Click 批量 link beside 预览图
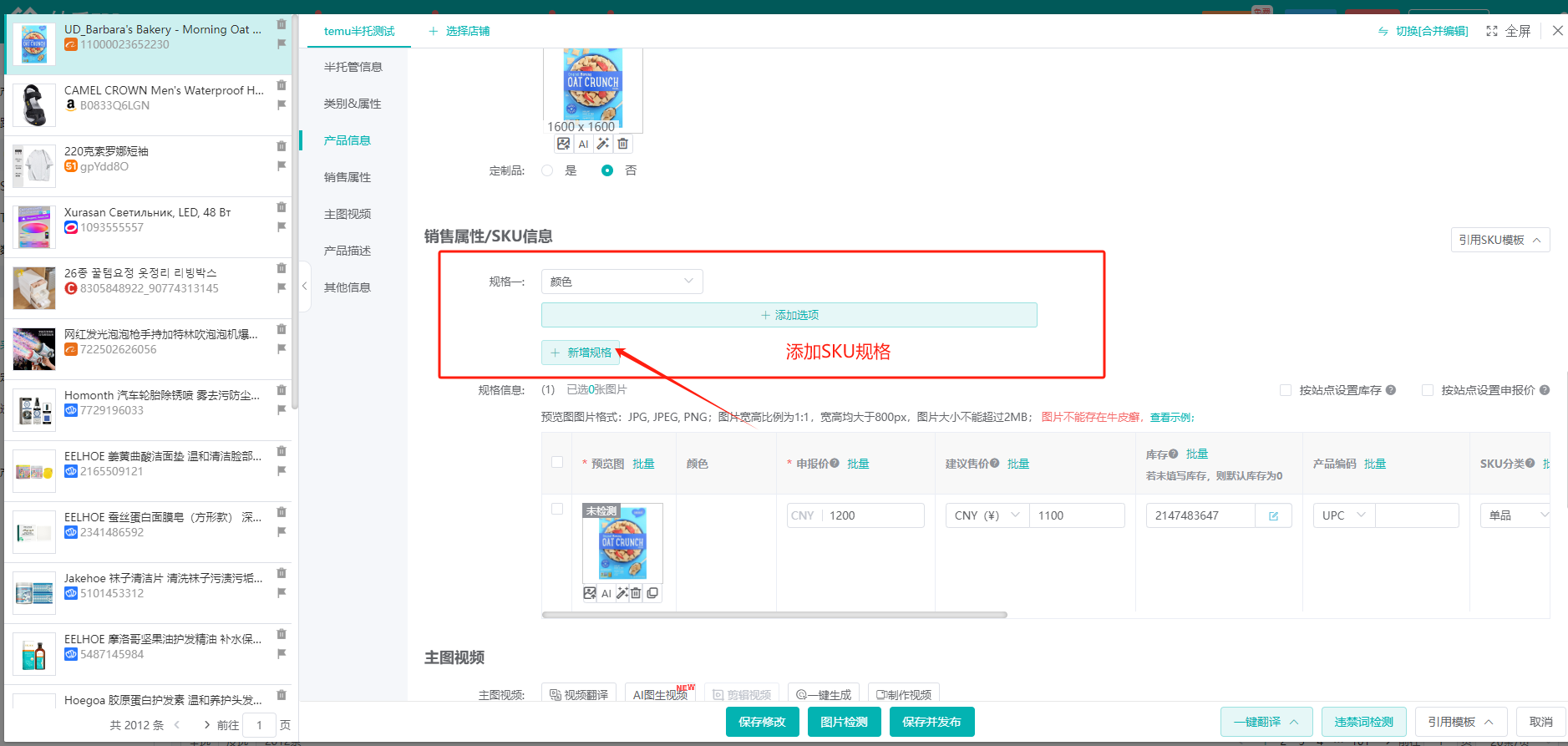This screenshot has width=1568, height=746. coord(643,464)
